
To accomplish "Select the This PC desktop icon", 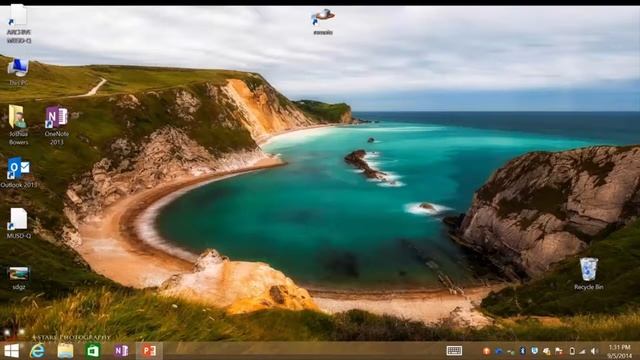I will tap(18, 71).
